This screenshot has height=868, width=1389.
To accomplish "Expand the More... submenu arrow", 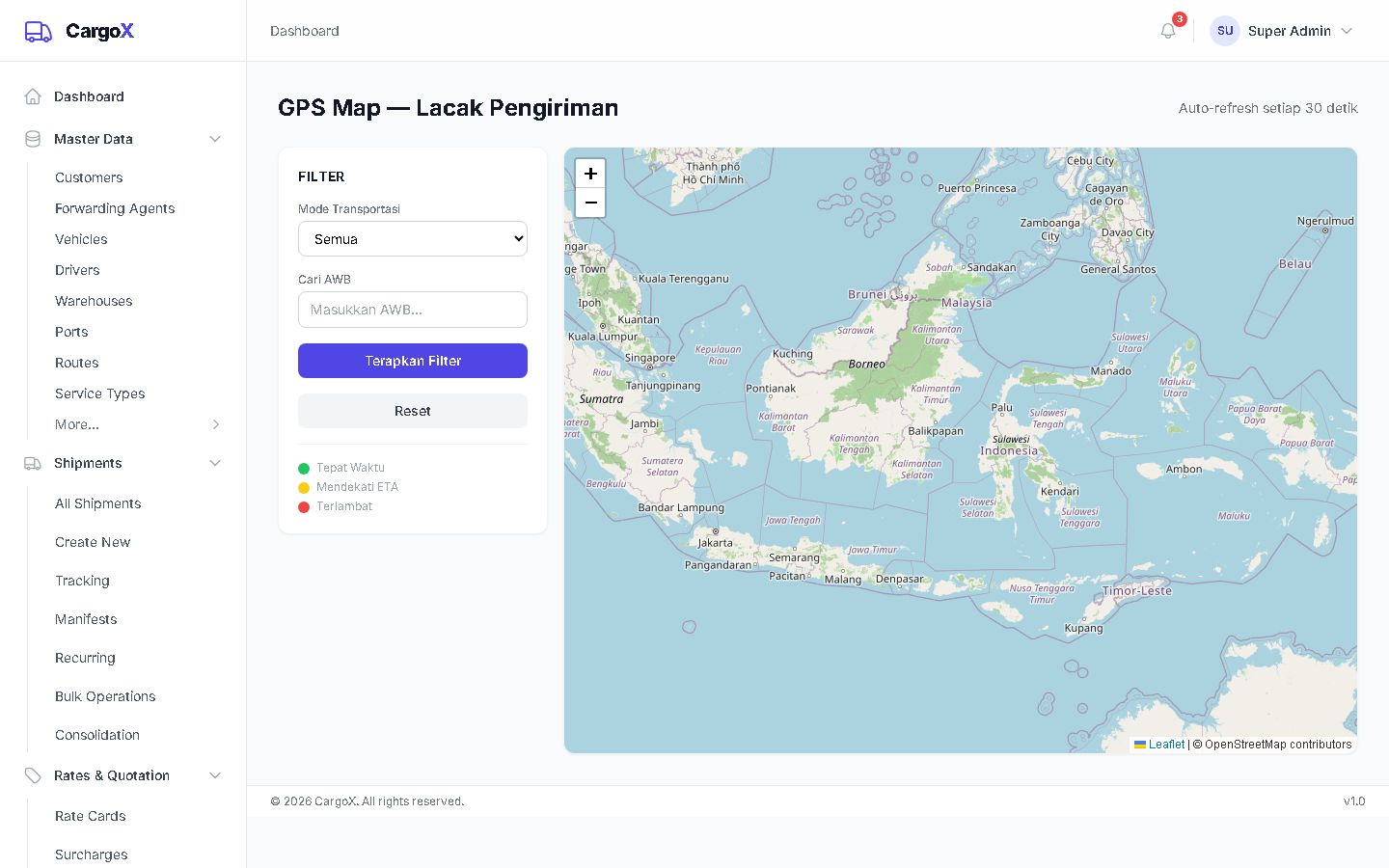I will pyautogui.click(x=216, y=424).
